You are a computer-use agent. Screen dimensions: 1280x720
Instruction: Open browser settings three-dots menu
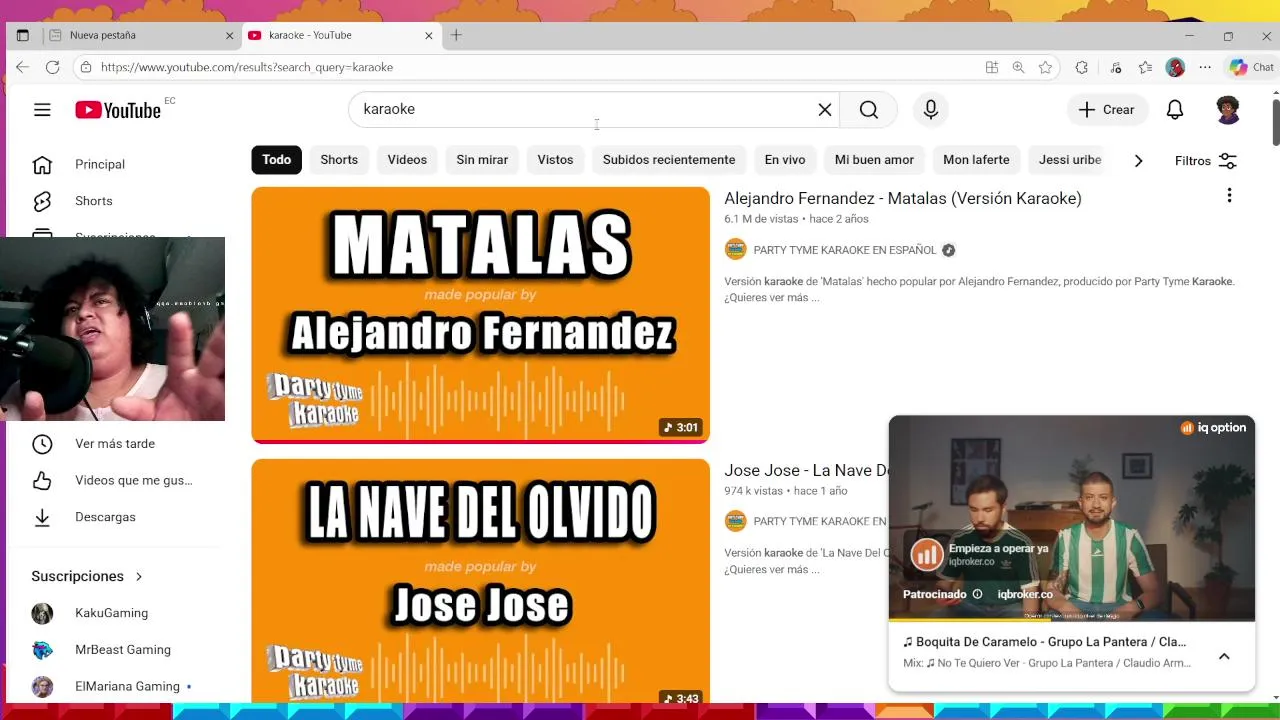coord(1205,67)
